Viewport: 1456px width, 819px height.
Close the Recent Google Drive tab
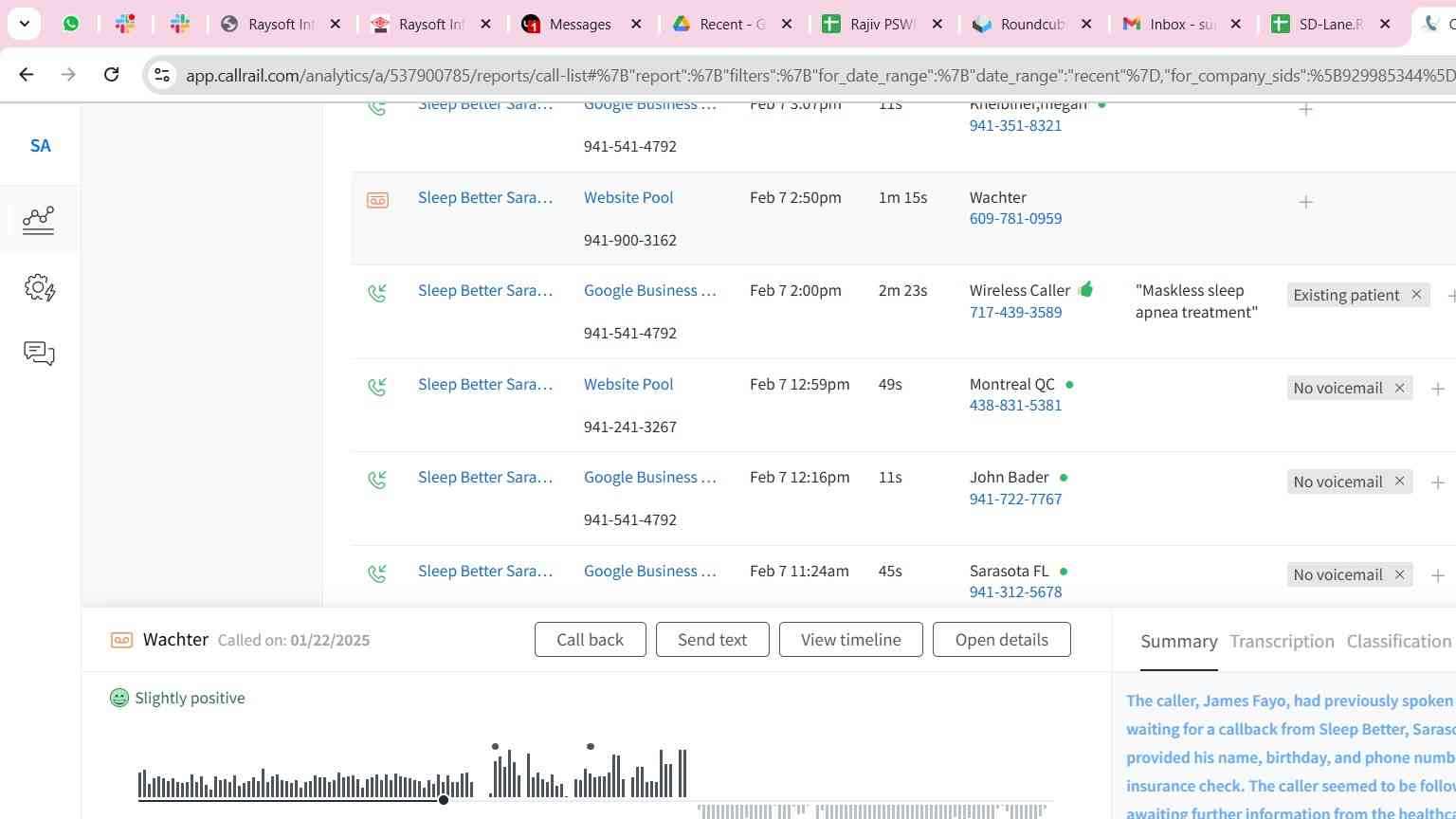coord(786,24)
